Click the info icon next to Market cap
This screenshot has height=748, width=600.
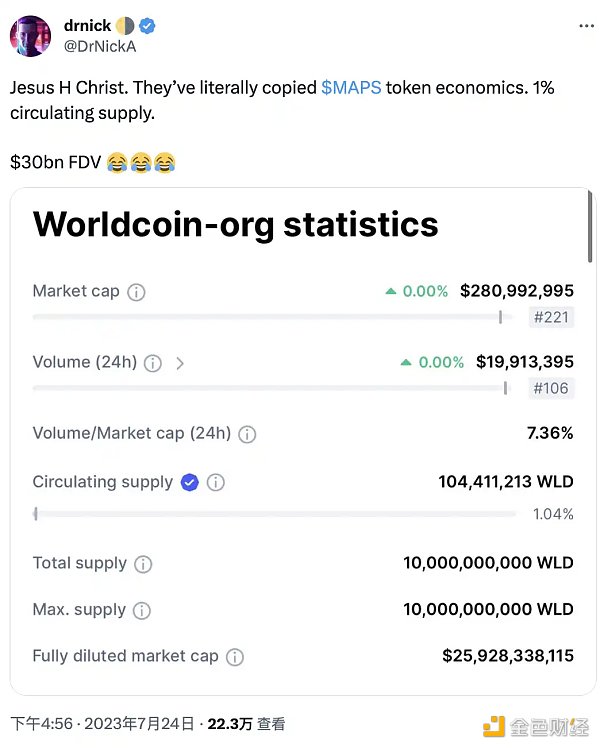[x=137, y=292]
